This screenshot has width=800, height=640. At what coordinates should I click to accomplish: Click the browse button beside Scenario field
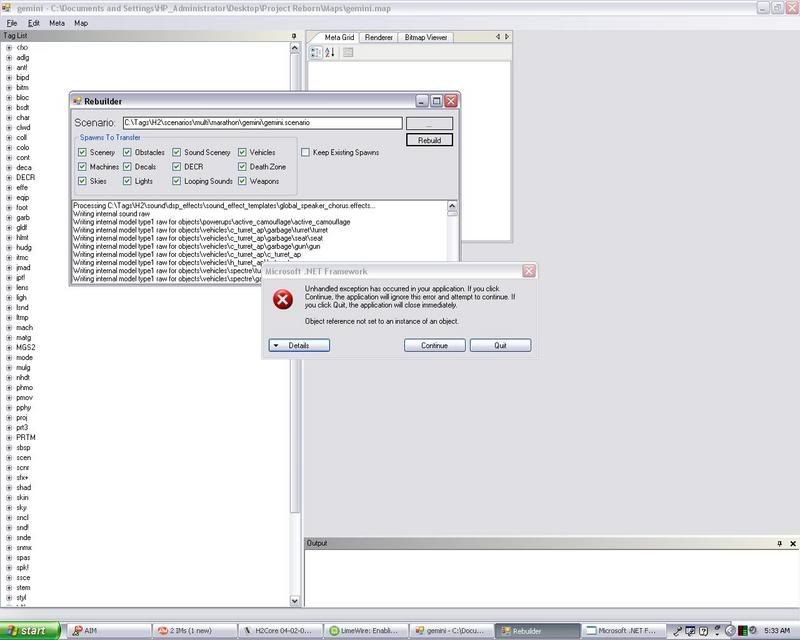tap(429, 123)
